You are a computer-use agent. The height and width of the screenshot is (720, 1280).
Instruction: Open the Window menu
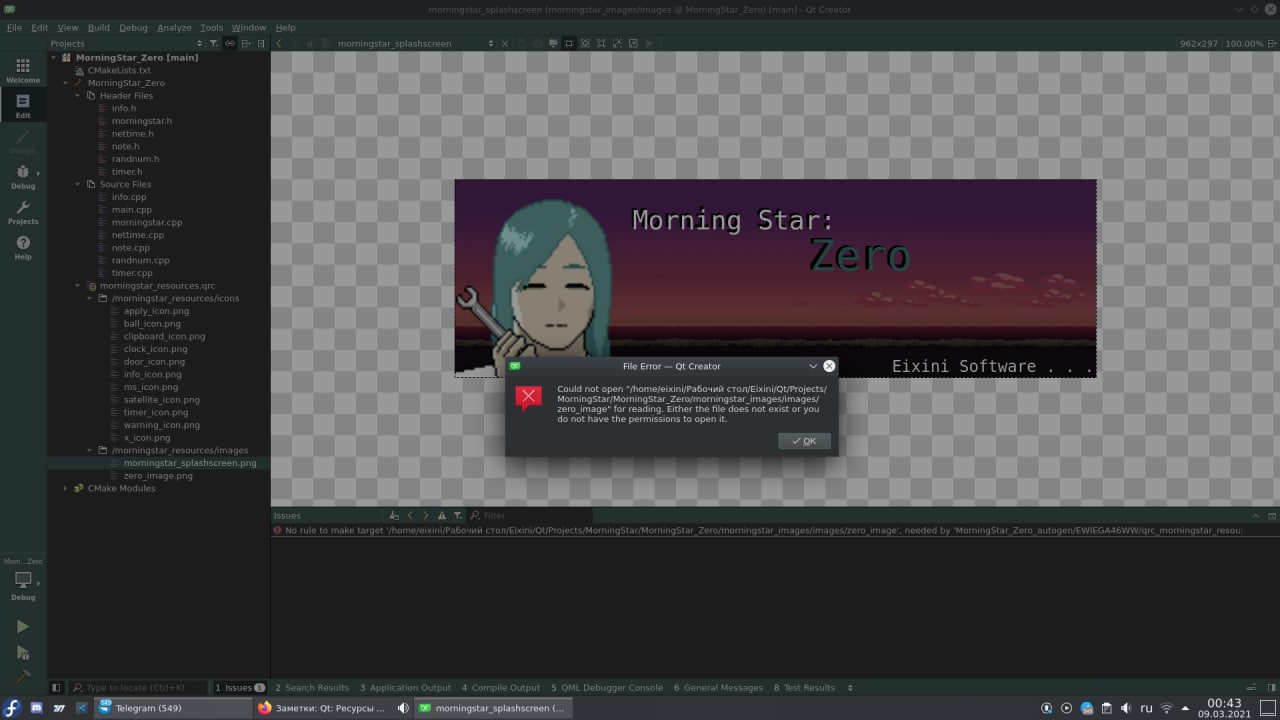click(x=249, y=28)
